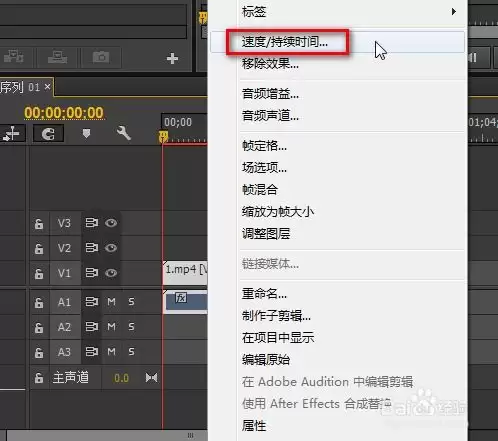Image resolution: width=498 pixels, height=441 pixels.
Task: Solo track A1 with S button
Action: pyautogui.click(x=131, y=302)
